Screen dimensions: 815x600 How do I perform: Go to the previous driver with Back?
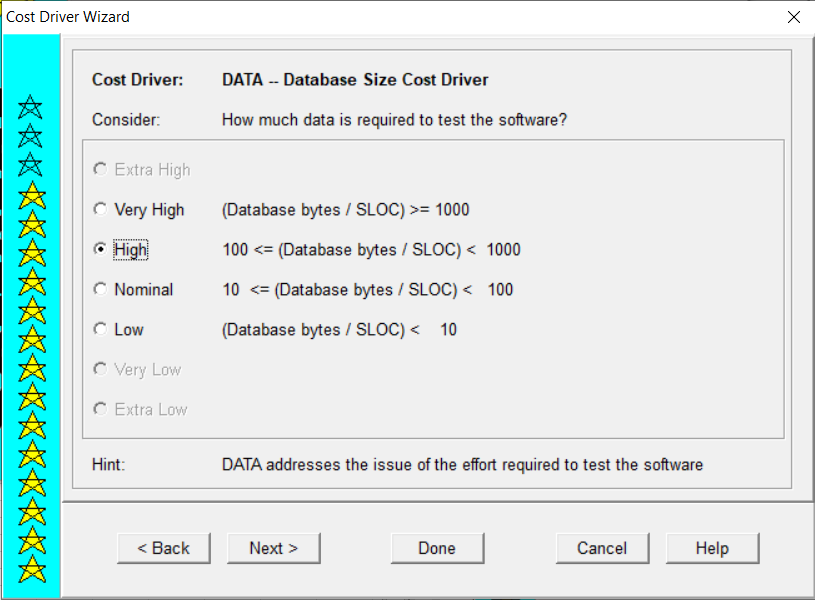(x=164, y=548)
